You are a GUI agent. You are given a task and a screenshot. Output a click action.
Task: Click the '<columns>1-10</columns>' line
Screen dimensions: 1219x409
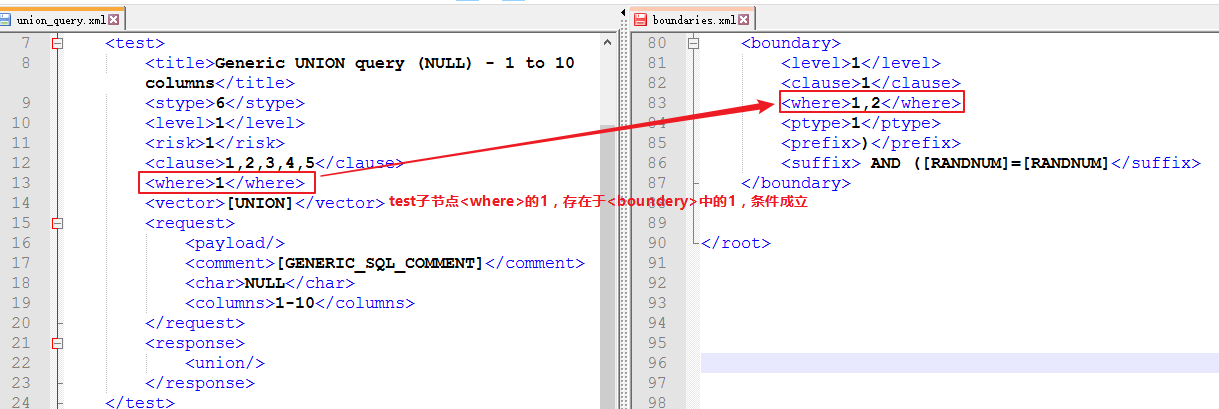pyautogui.click(x=299, y=303)
